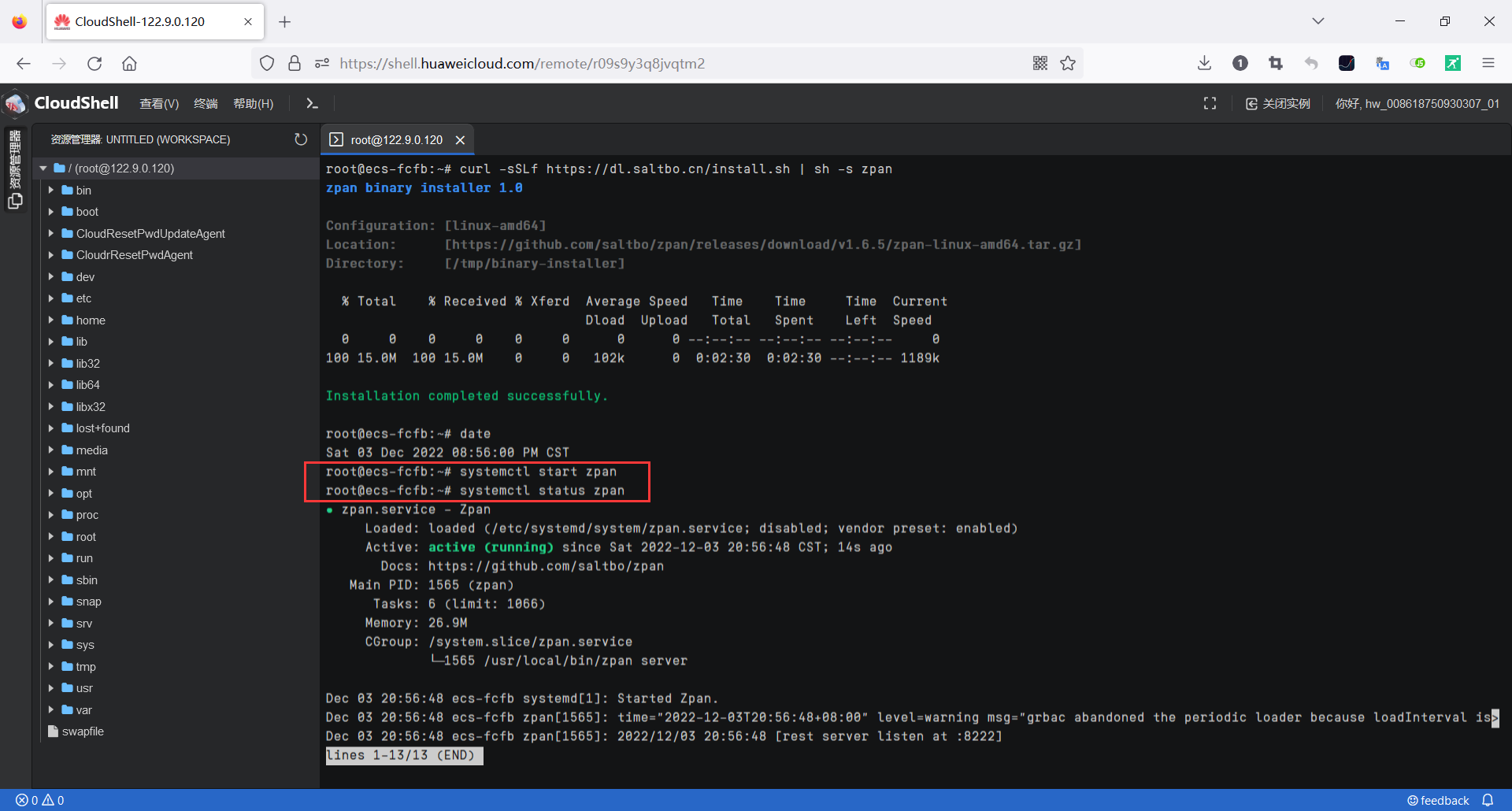This screenshot has height=811, width=1512.
Task: Click the zpan binary installer 1.0 line
Action: point(424,188)
